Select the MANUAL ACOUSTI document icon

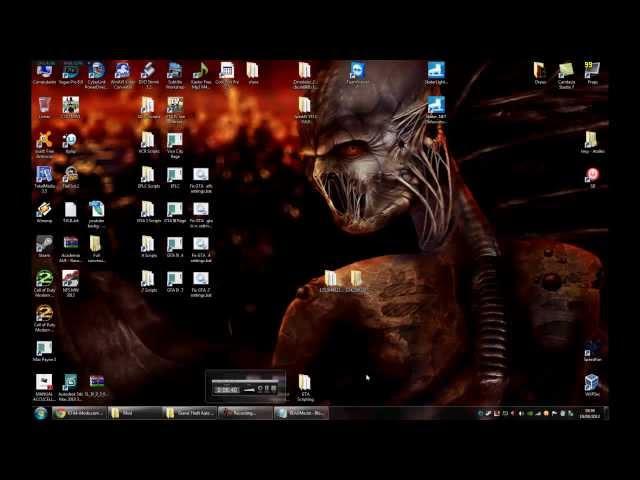point(44,387)
